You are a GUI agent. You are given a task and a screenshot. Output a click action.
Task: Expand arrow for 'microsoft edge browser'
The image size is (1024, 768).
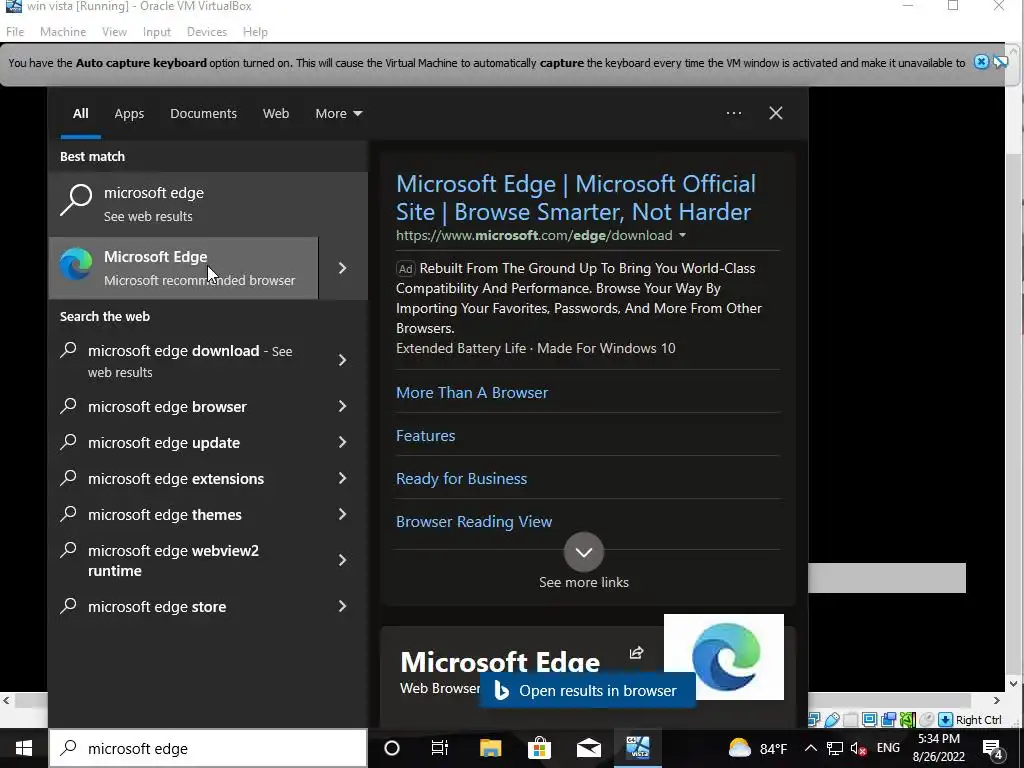[343, 406]
